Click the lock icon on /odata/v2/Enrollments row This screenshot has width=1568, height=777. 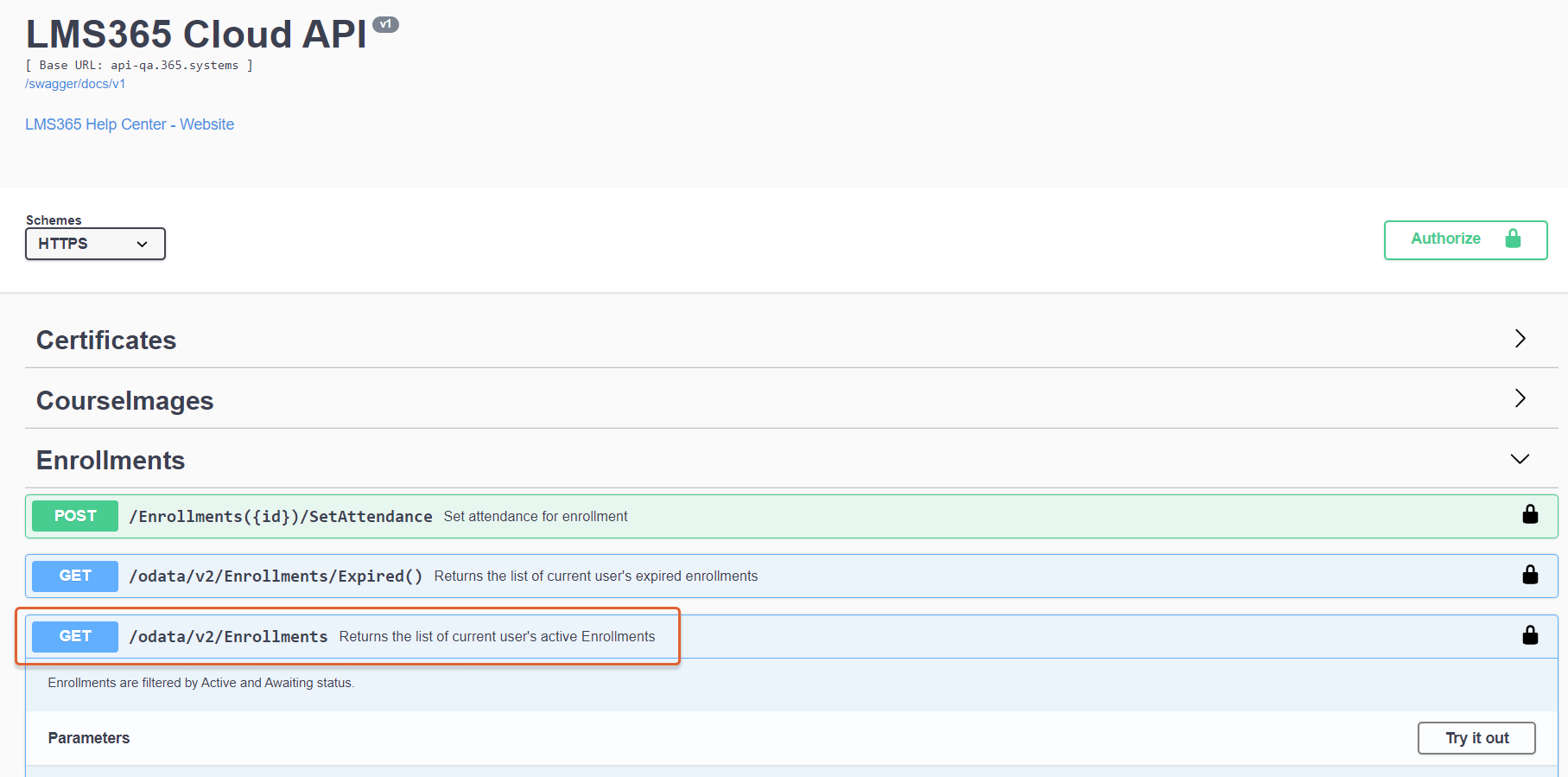tap(1530, 635)
